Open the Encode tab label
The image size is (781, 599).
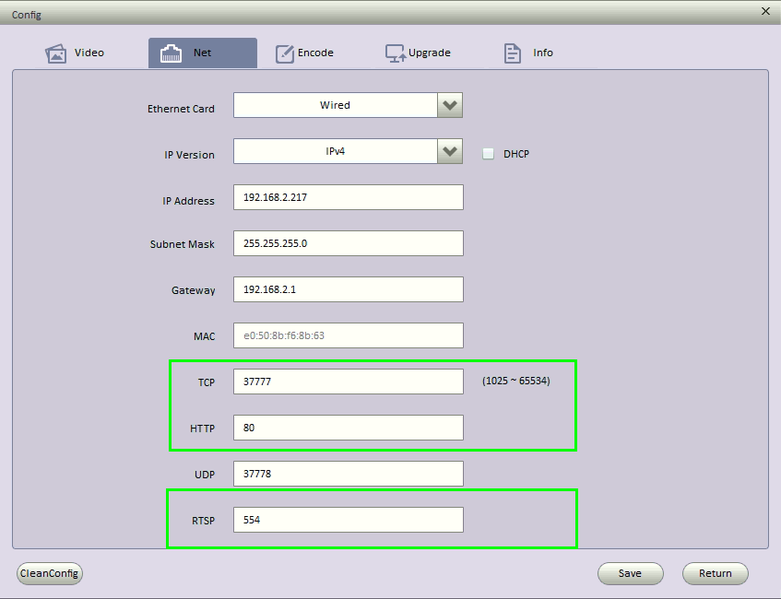(x=316, y=53)
